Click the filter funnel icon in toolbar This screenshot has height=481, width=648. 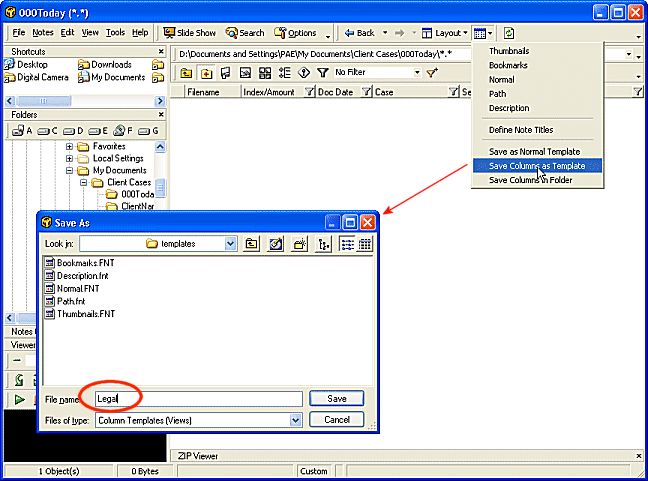point(323,73)
